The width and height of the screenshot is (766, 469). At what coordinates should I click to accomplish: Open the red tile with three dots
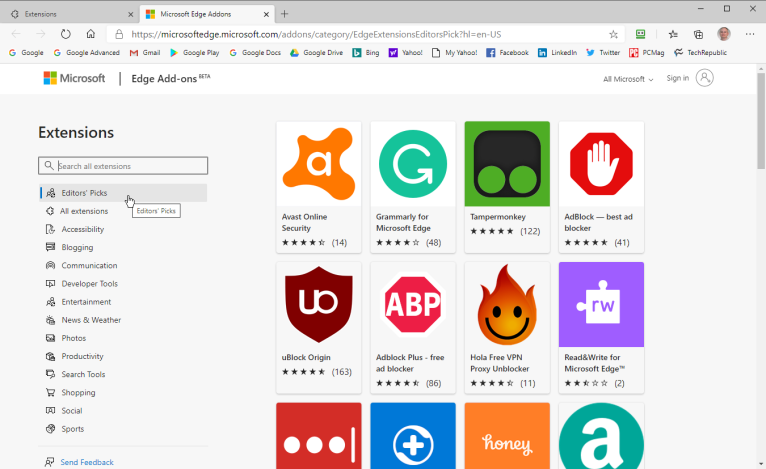pos(319,436)
